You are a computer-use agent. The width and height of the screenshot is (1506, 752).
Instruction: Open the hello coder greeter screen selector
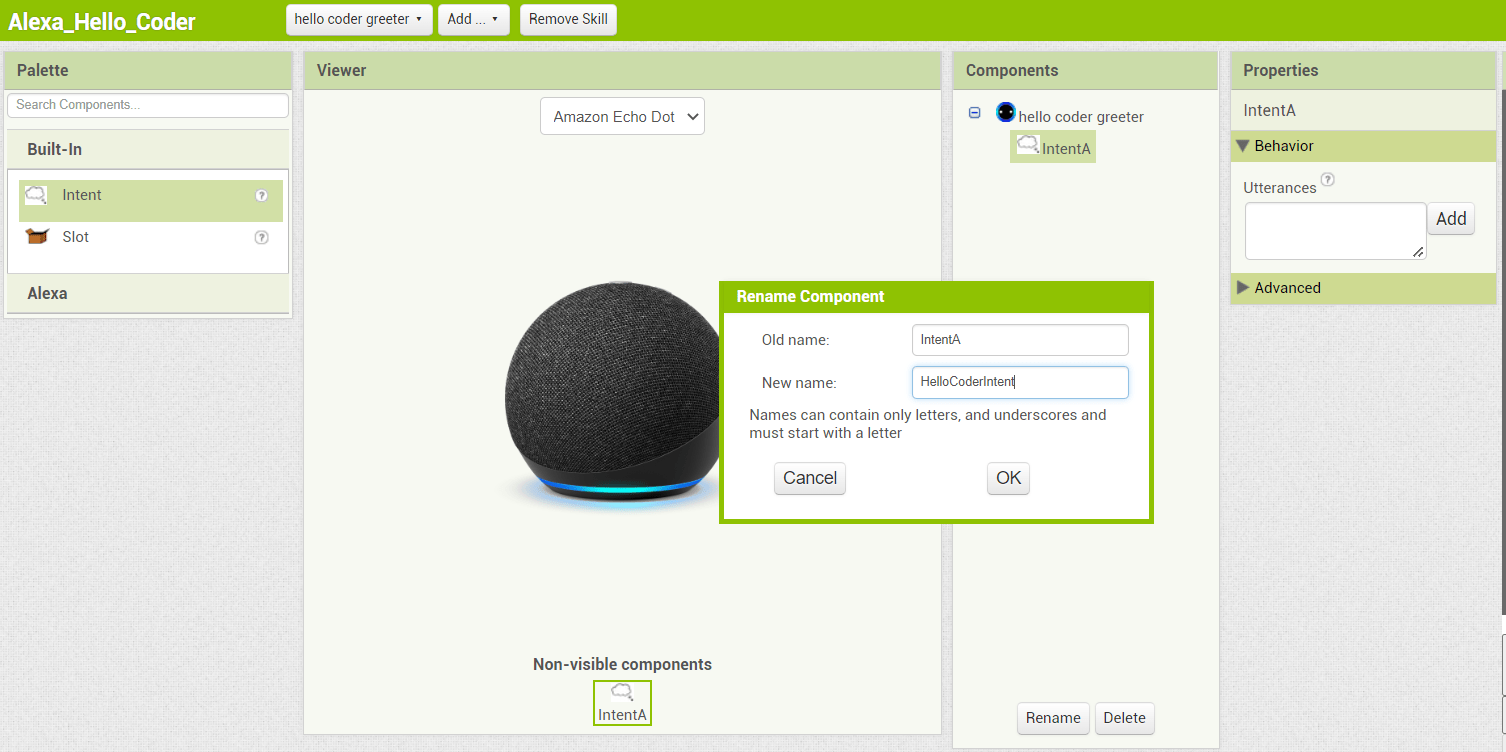point(358,19)
